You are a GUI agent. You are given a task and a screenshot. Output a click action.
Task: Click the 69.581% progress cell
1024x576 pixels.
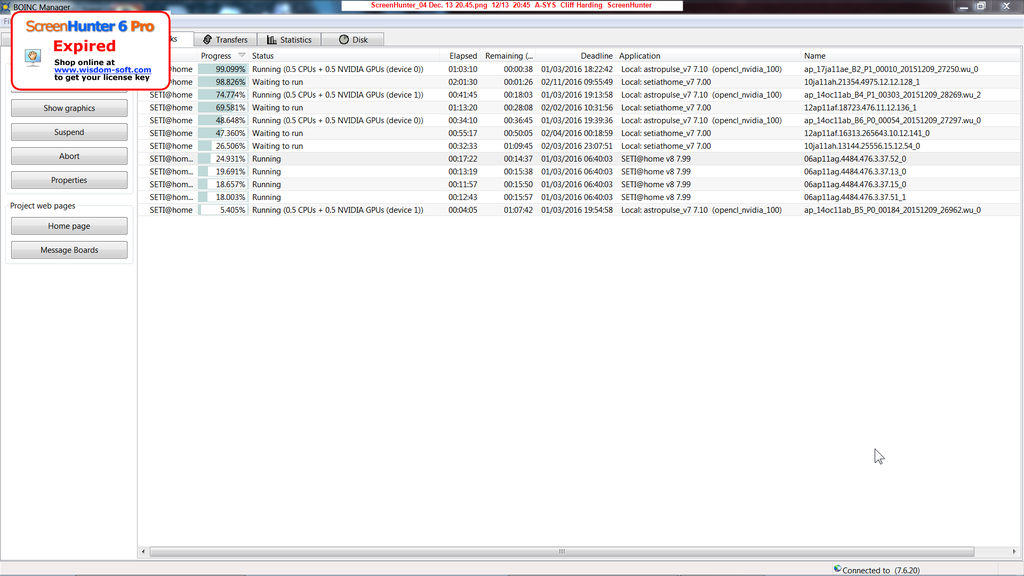click(x=223, y=108)
